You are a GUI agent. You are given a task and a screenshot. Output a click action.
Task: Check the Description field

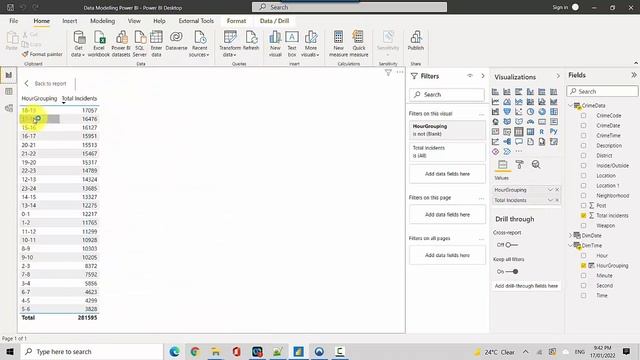pos(583,145)
